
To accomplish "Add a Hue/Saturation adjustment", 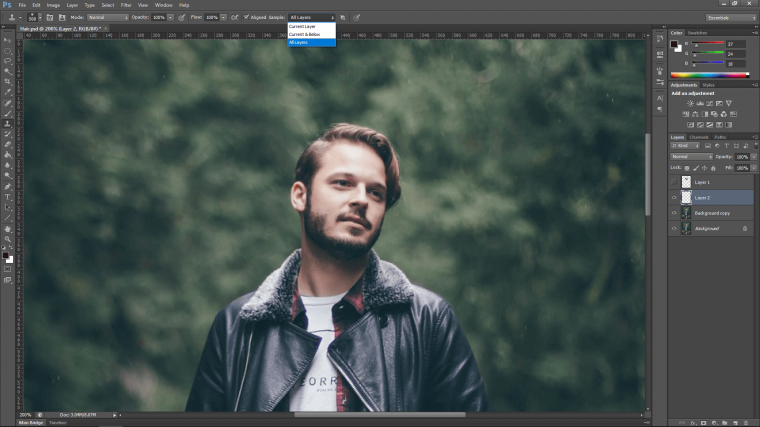I will [x=685, y=114].
